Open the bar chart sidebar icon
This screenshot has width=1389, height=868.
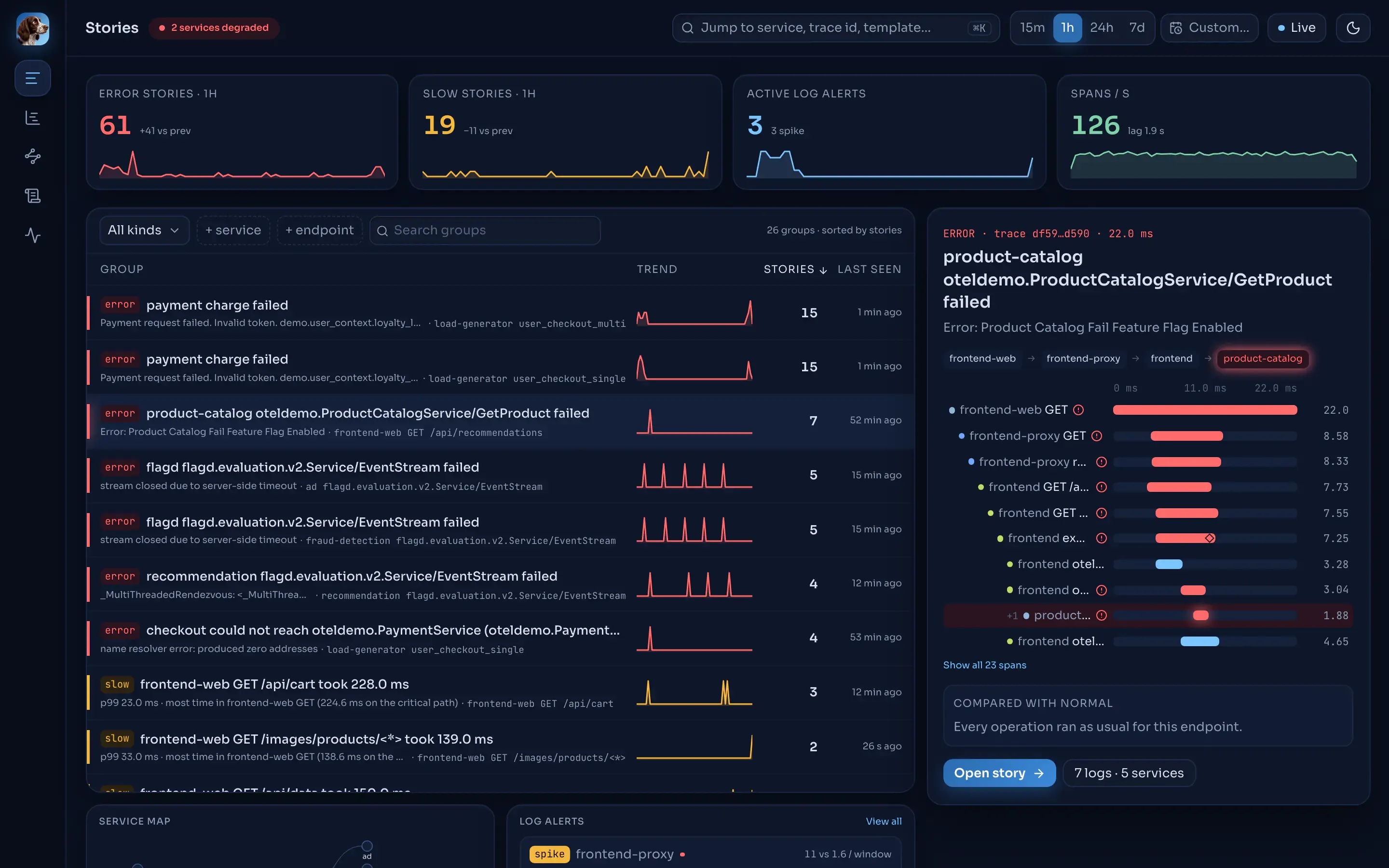pos(33,118)
